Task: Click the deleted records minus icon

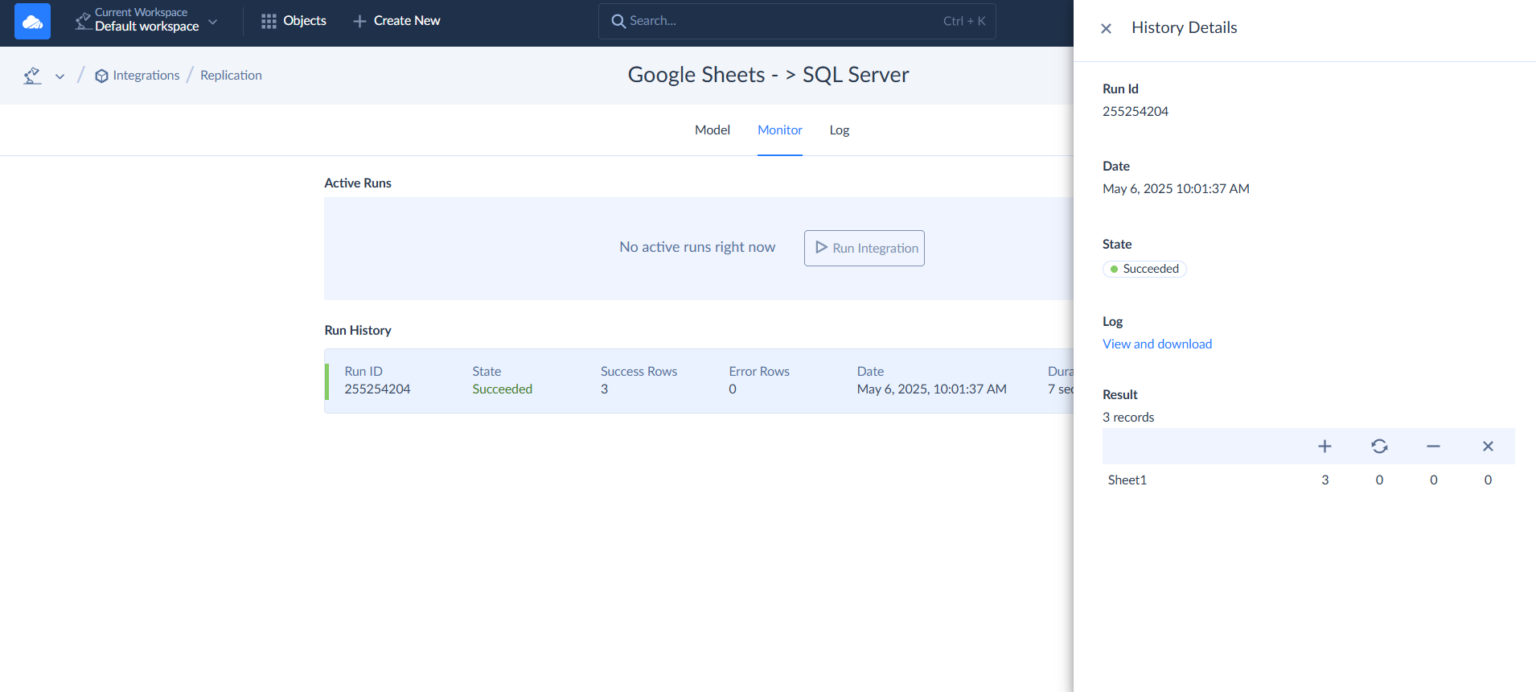Action: coord(1433,446)
